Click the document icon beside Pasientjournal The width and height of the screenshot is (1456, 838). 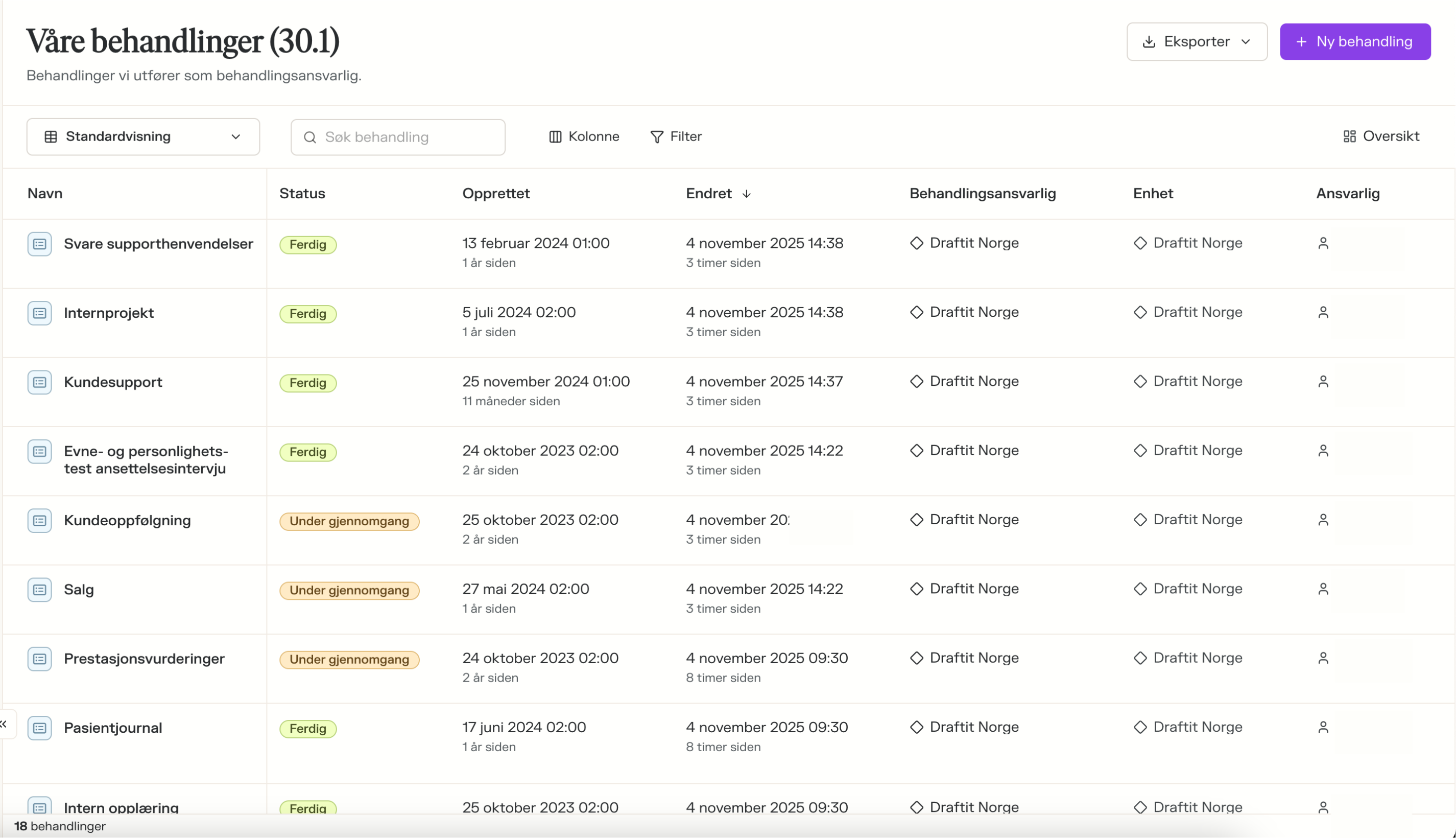pos(39,728)
